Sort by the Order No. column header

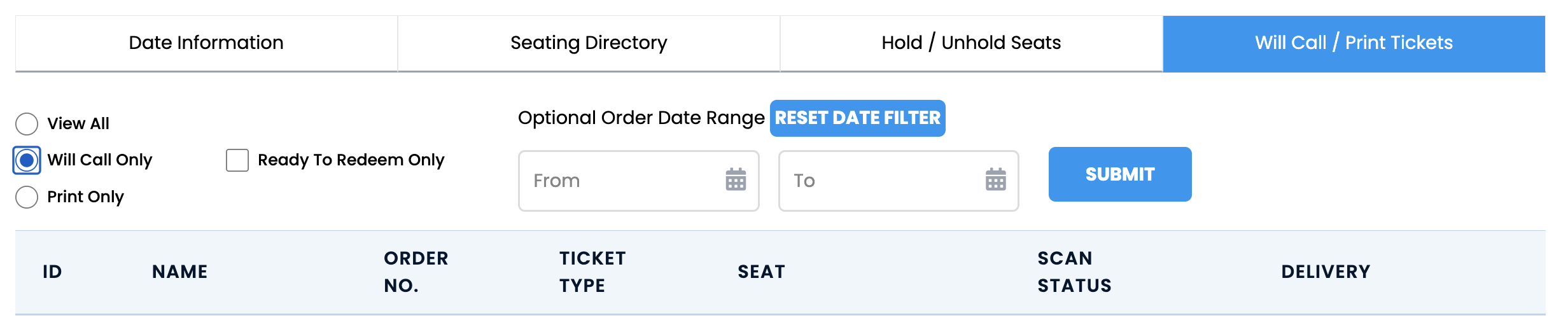416,272
